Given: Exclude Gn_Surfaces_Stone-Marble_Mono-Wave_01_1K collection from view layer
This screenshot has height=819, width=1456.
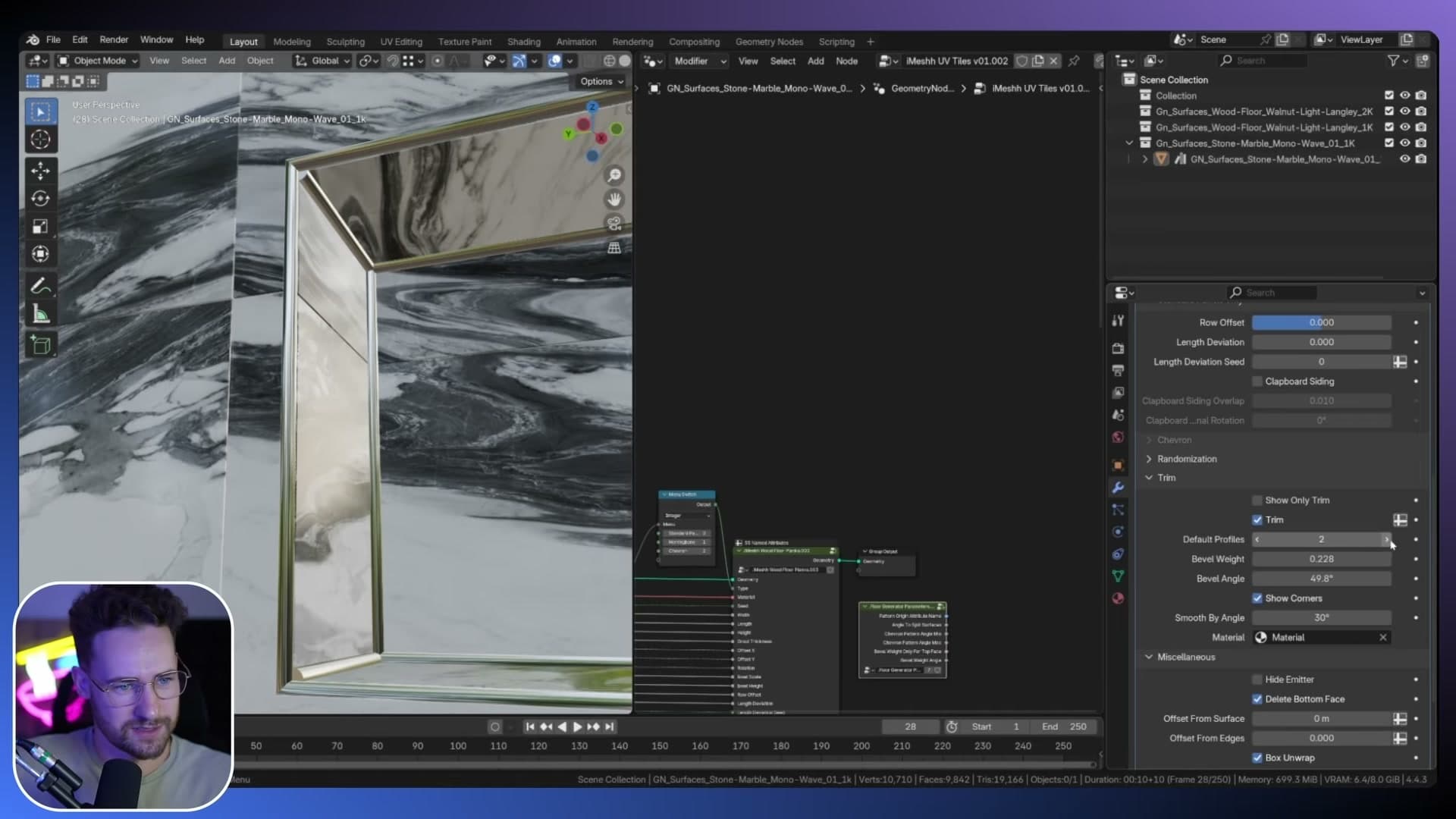Looking at the screenshot, I should click(1389, 143).
